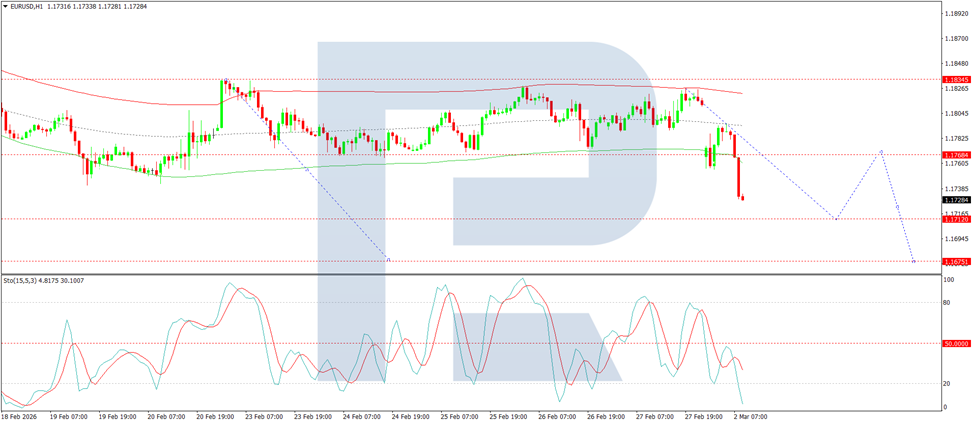Select the 1.18345 red price level label

click(x=954, y=80)
